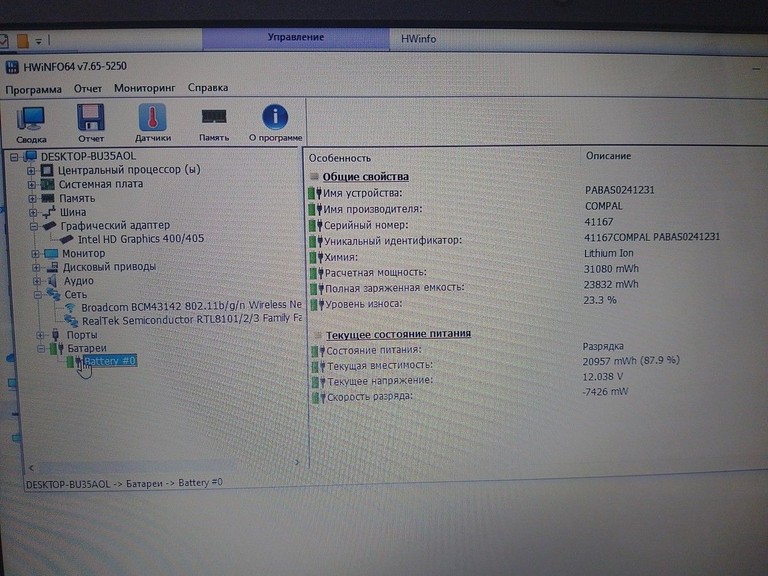The height and width of the screenshot is (576, 768).
Task: Click the battery icon beside Батареи
Action: coord(57,348)
